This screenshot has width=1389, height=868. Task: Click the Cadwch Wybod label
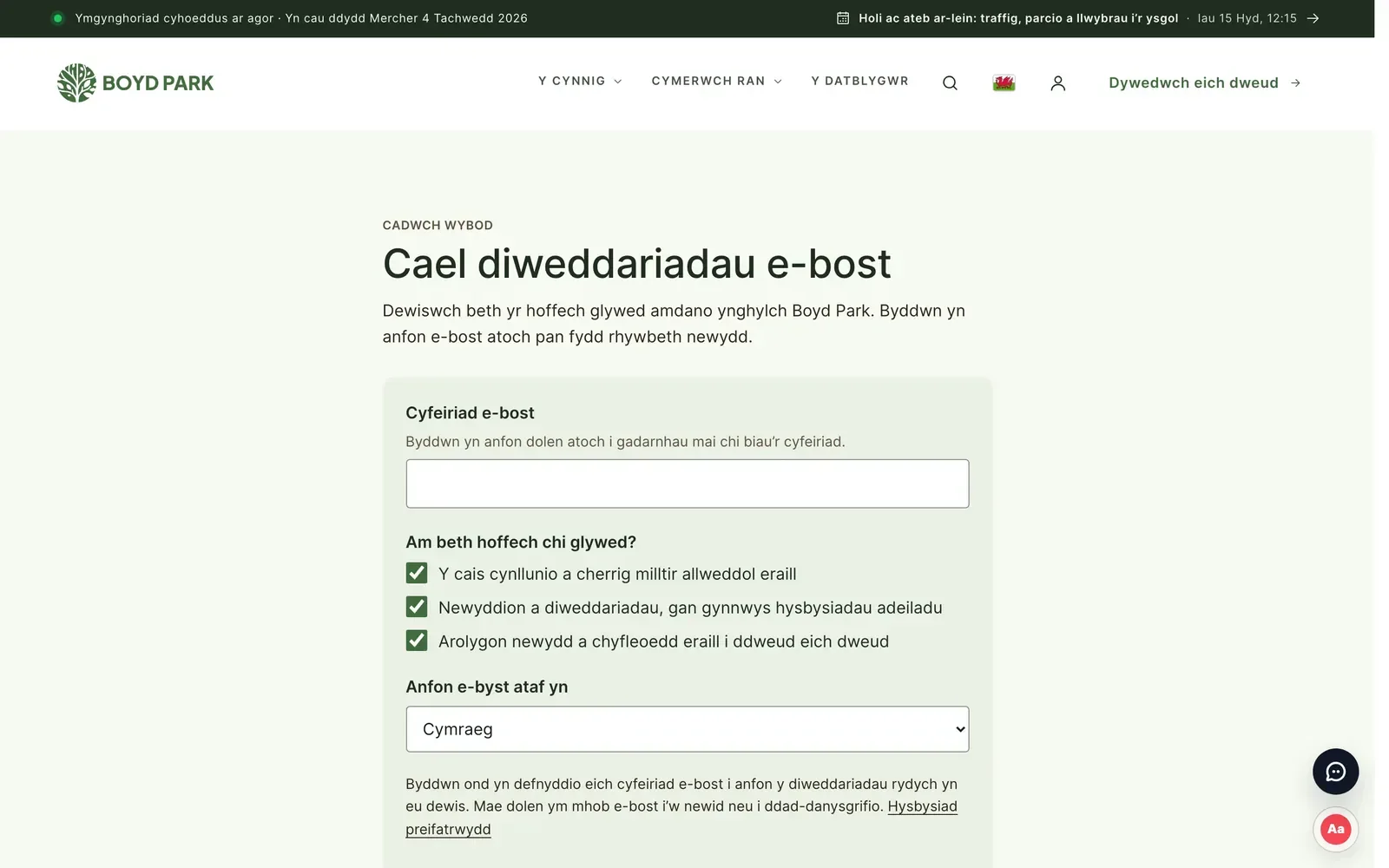[x=438, y=226]
